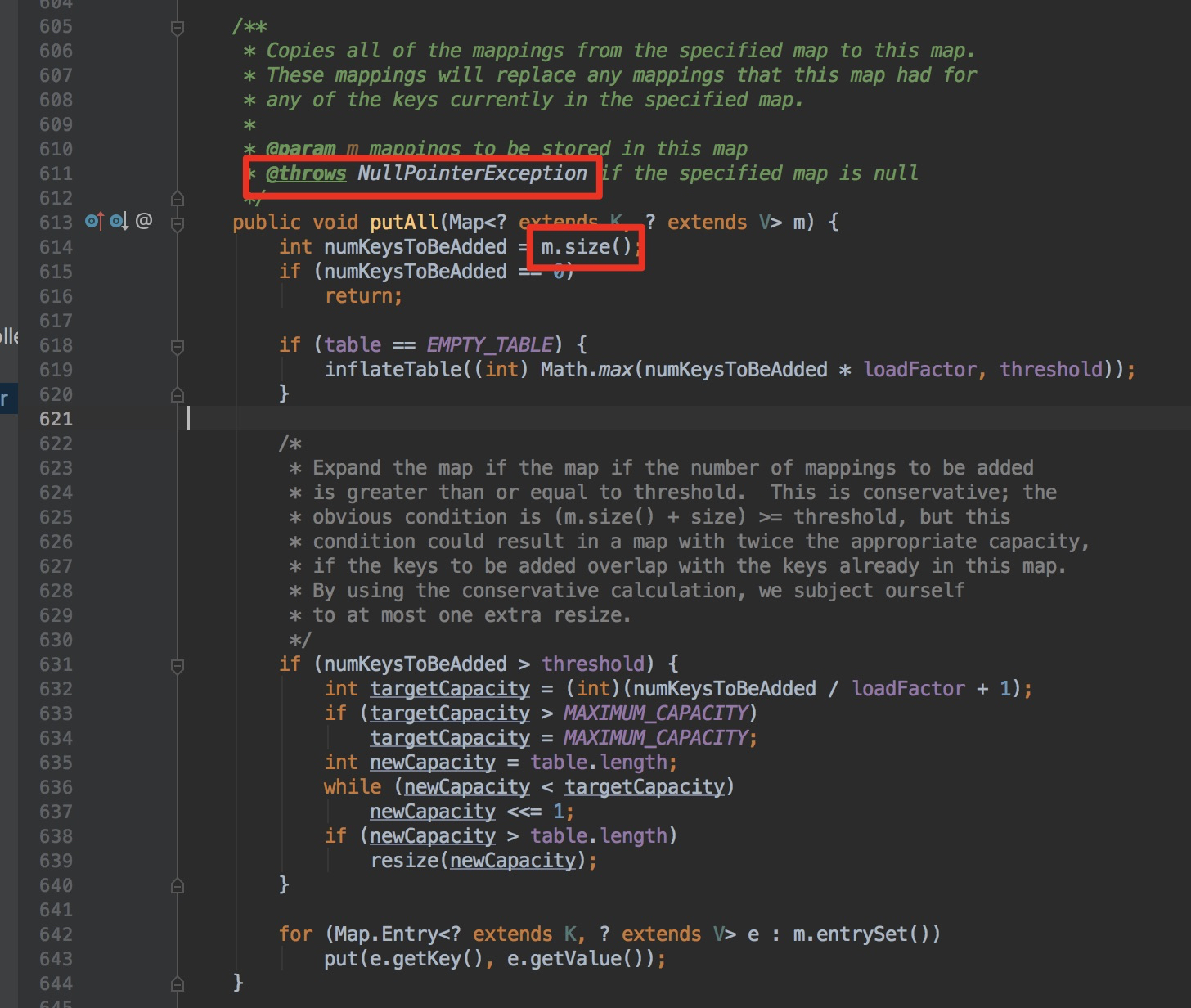This screenshot has height=1008, width=1191.
Task: Click the @param tag on line 610
Action: point(300,149)
